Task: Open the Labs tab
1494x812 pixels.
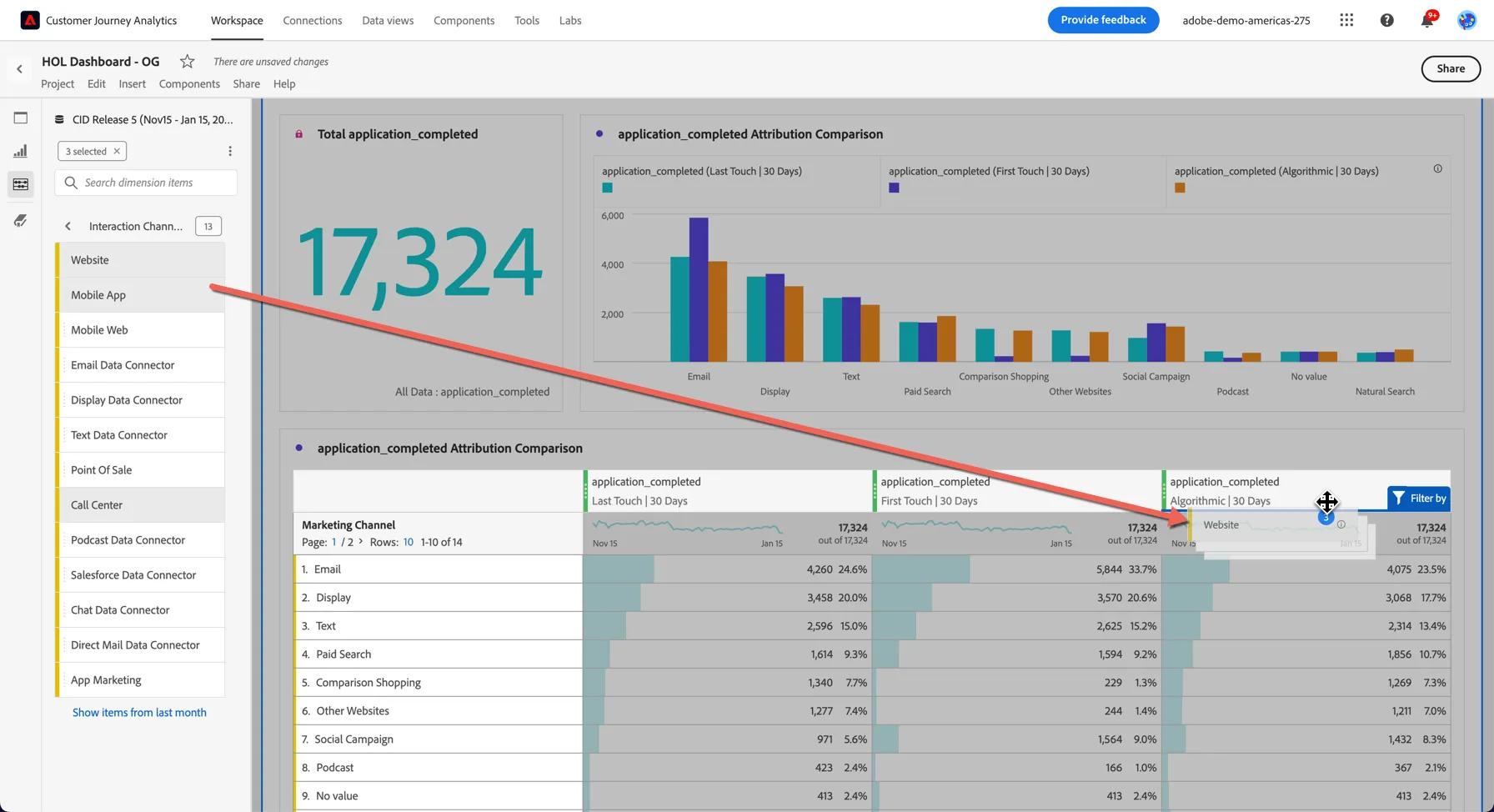Action: [570, 20]
